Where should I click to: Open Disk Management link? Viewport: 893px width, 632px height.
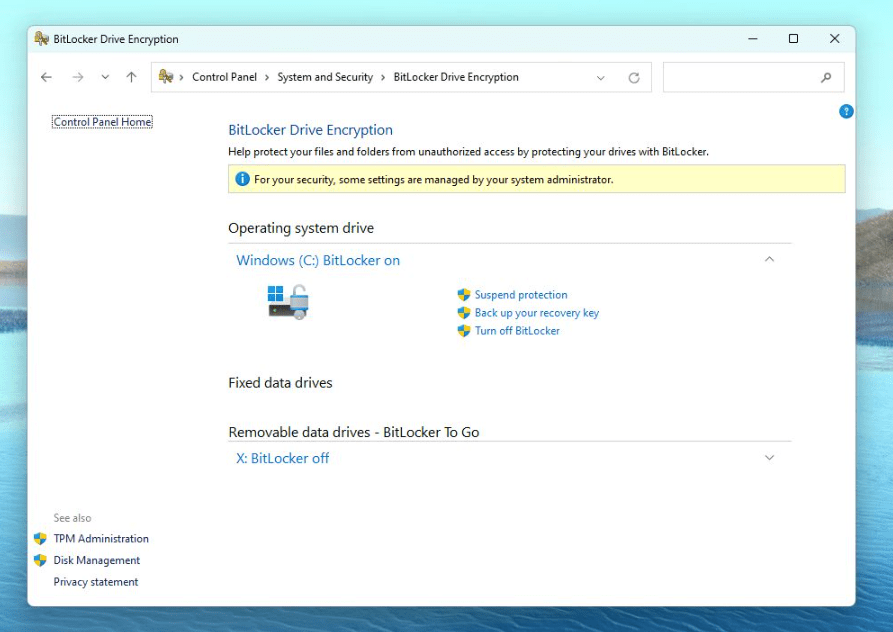[x=97, y=560]
